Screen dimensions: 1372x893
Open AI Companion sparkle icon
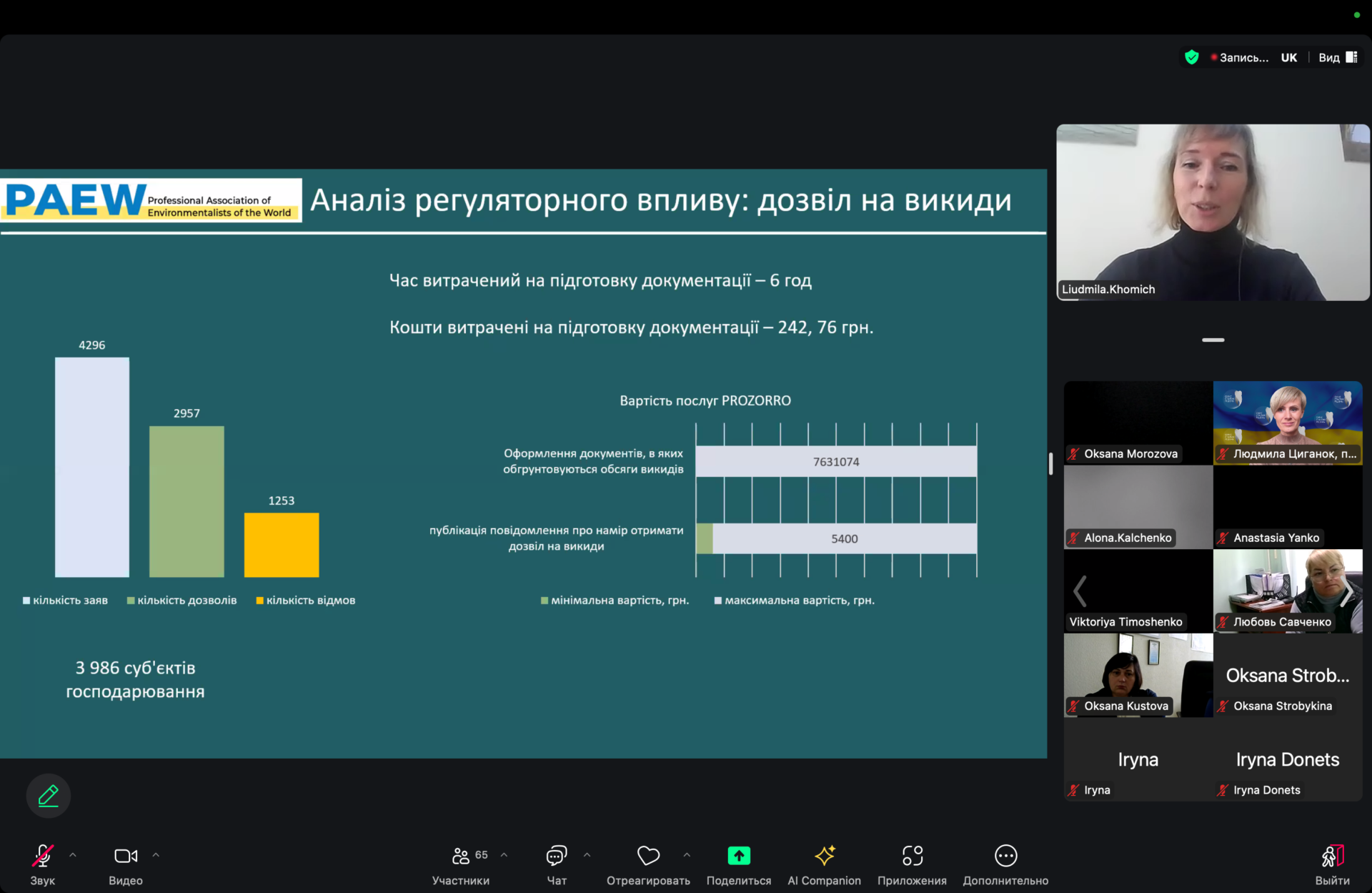click(824, 856)
